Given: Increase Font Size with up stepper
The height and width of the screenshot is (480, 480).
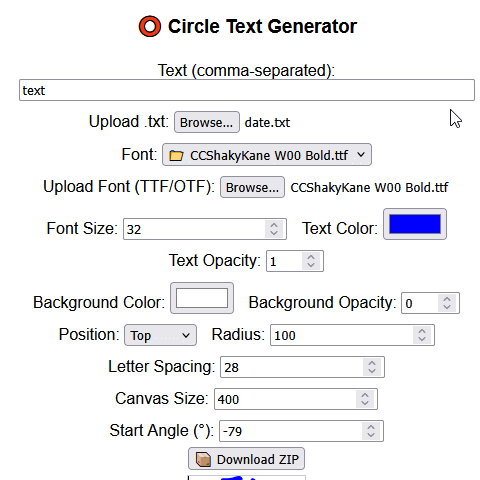Looking at the screenshot, I should click(274, 225).
